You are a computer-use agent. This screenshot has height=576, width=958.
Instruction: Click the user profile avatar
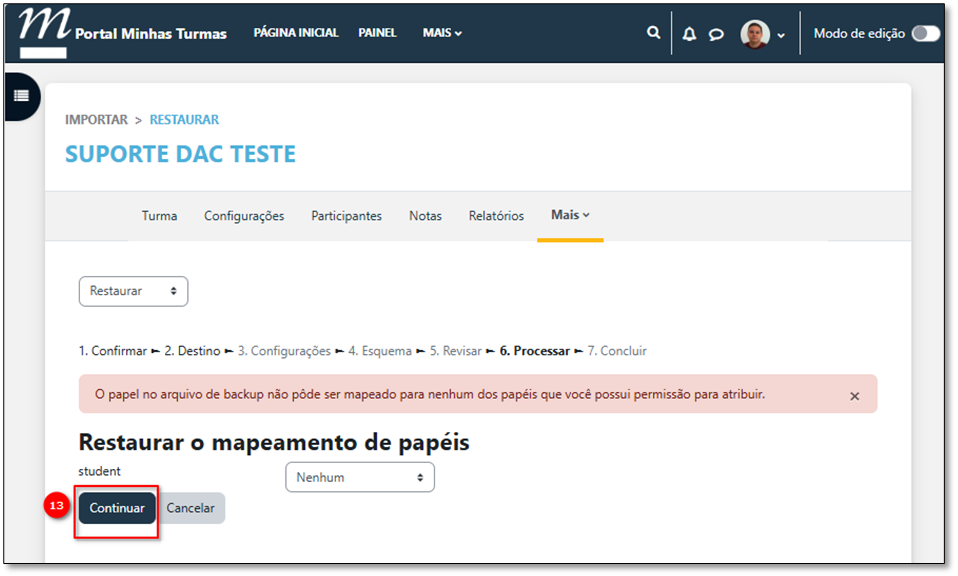pos(755,34)
